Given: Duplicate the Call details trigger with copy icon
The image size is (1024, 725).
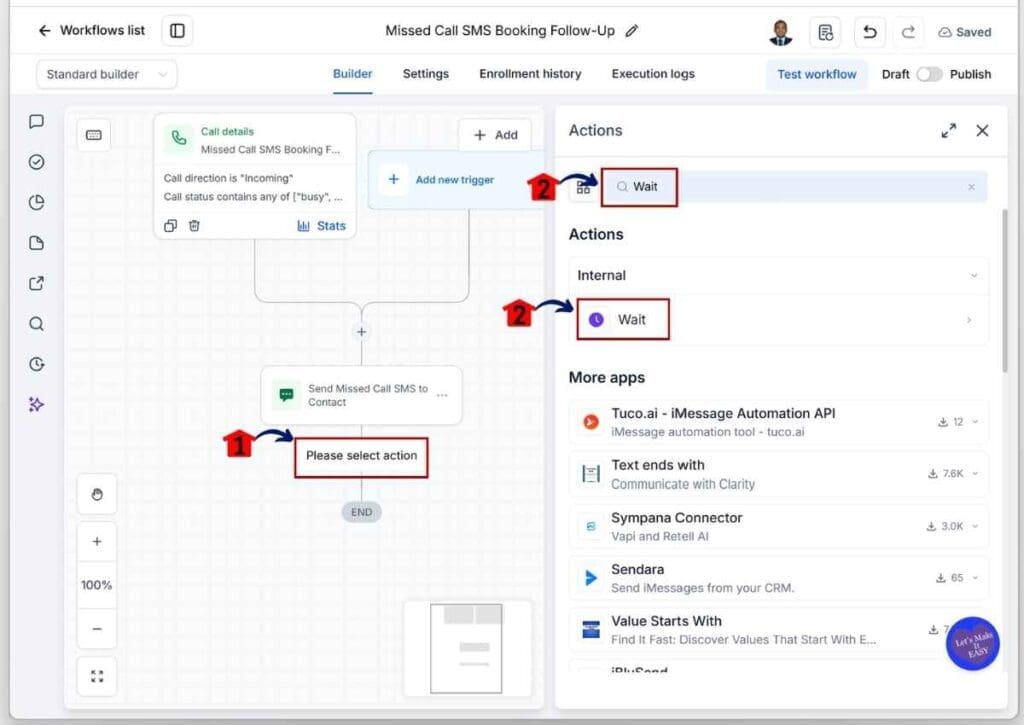Looking at the screenshot, I should [170, 225].
